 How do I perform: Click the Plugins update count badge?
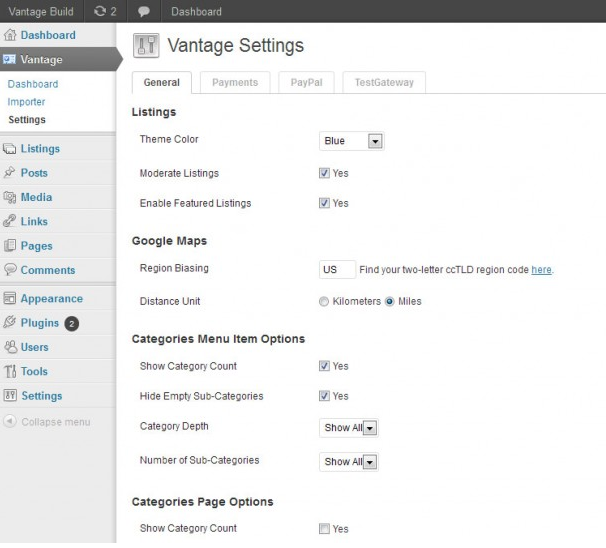tap(71, 324)
